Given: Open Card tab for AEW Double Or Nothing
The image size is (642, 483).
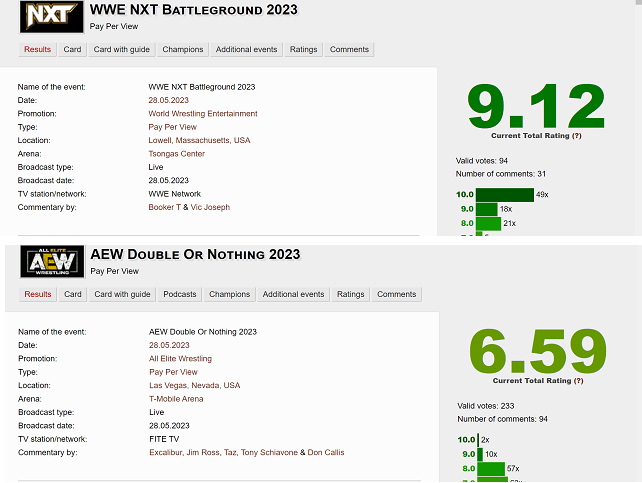Looking at the screenshot, I should pos(72,294).
